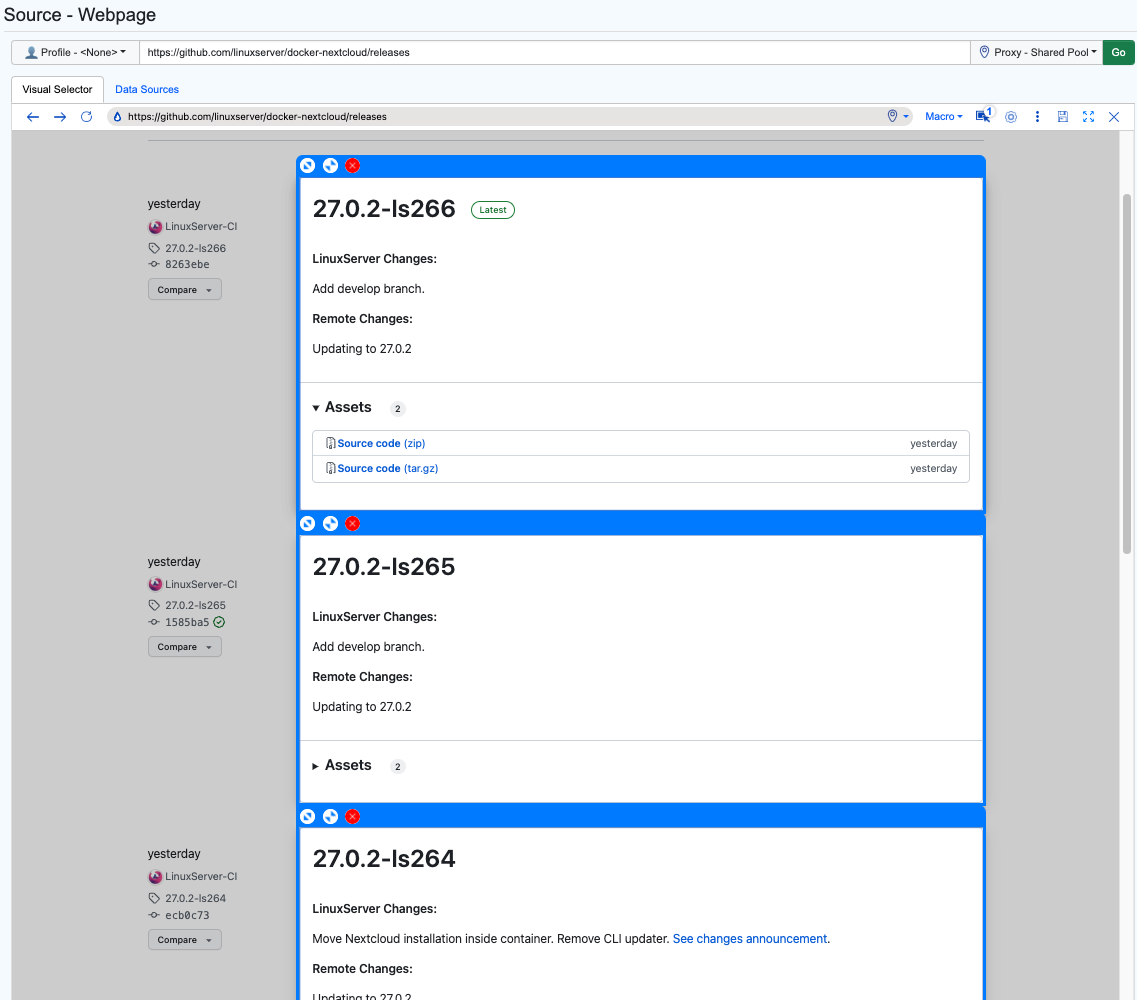
Task: Remove the 27.0.2-ls265 selection with red X
Action: pos(352,524)
